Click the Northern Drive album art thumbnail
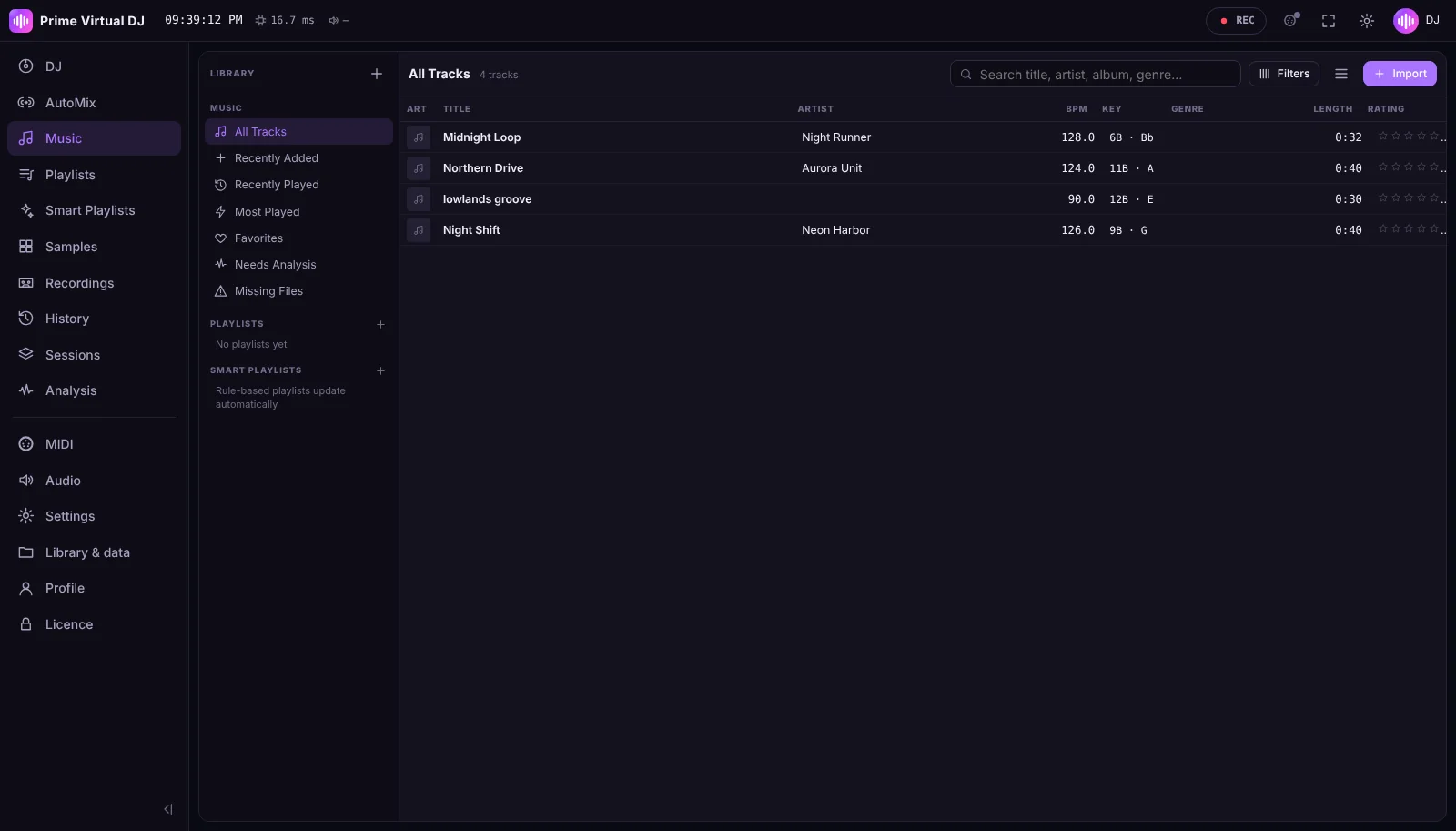The width and height of the screenshot is (1456, 831). (x=419, y=168)
